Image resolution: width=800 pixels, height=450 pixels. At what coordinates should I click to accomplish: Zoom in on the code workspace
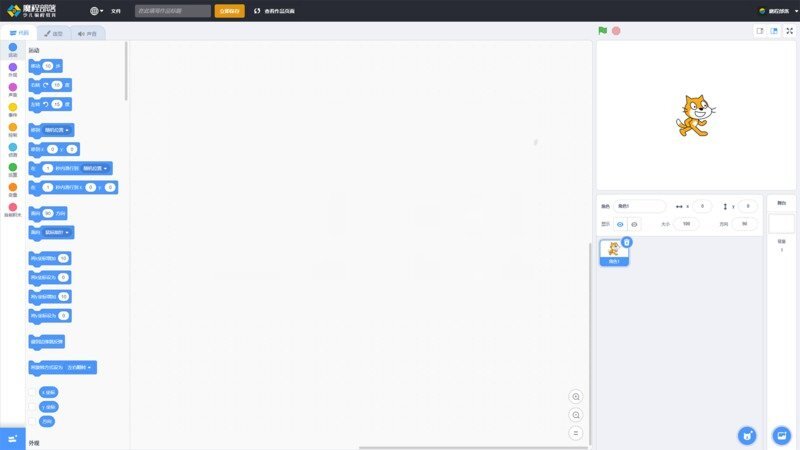(575, 397)
